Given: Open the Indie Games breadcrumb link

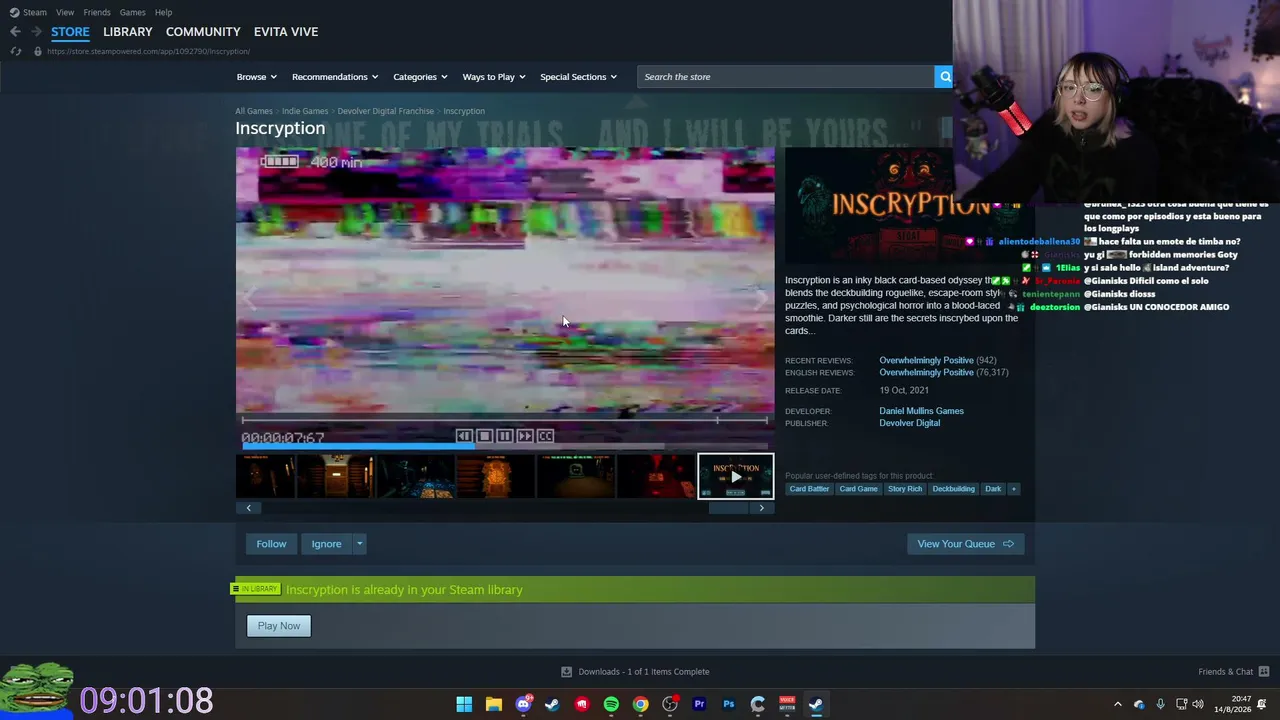Looking at the screenshot, I should (305, 111).
